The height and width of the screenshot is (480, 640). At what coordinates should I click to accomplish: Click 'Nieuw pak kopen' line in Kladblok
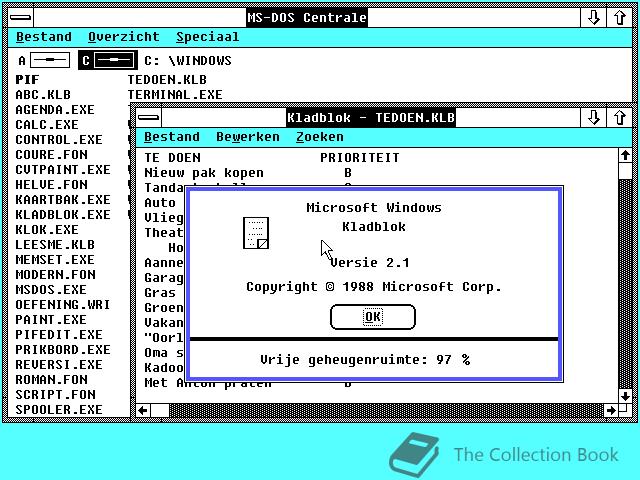[x=204, y=173]
